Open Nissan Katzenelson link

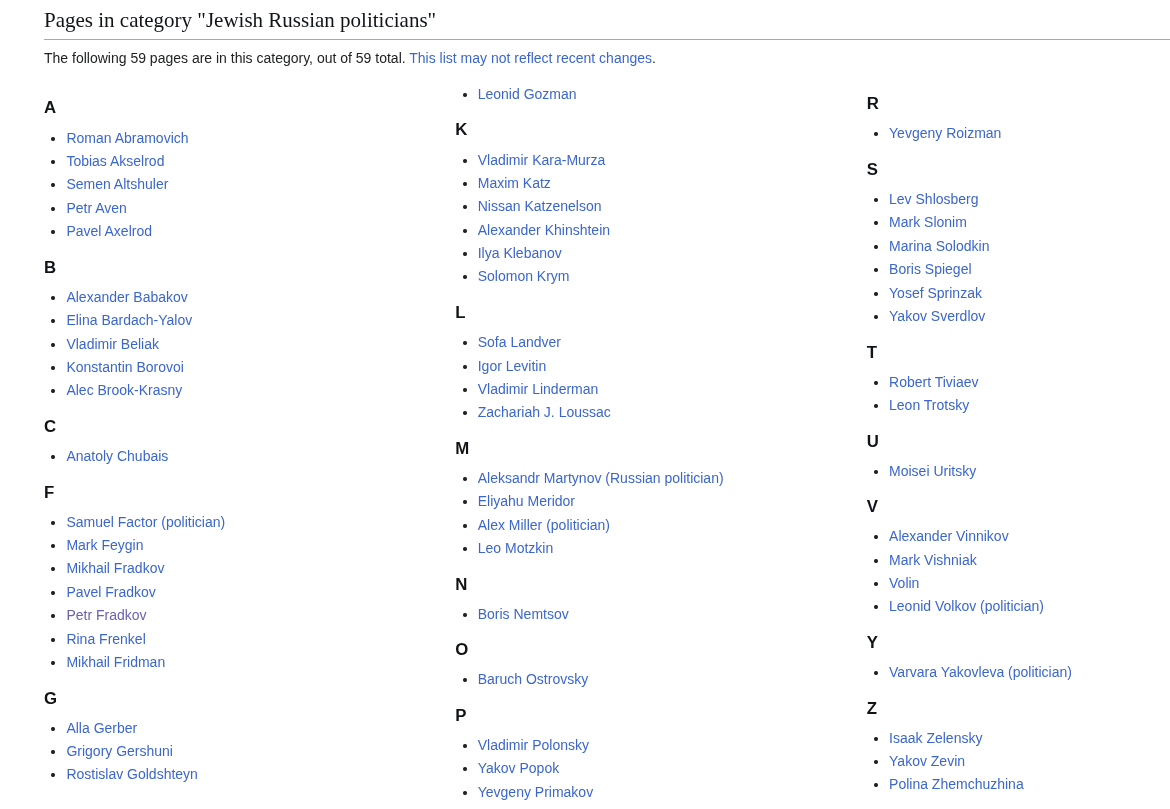click(x=539, y=207)
